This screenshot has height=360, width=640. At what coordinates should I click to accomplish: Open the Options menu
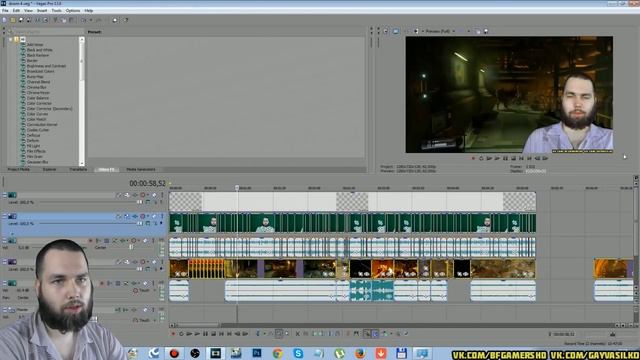coord(73,11)
